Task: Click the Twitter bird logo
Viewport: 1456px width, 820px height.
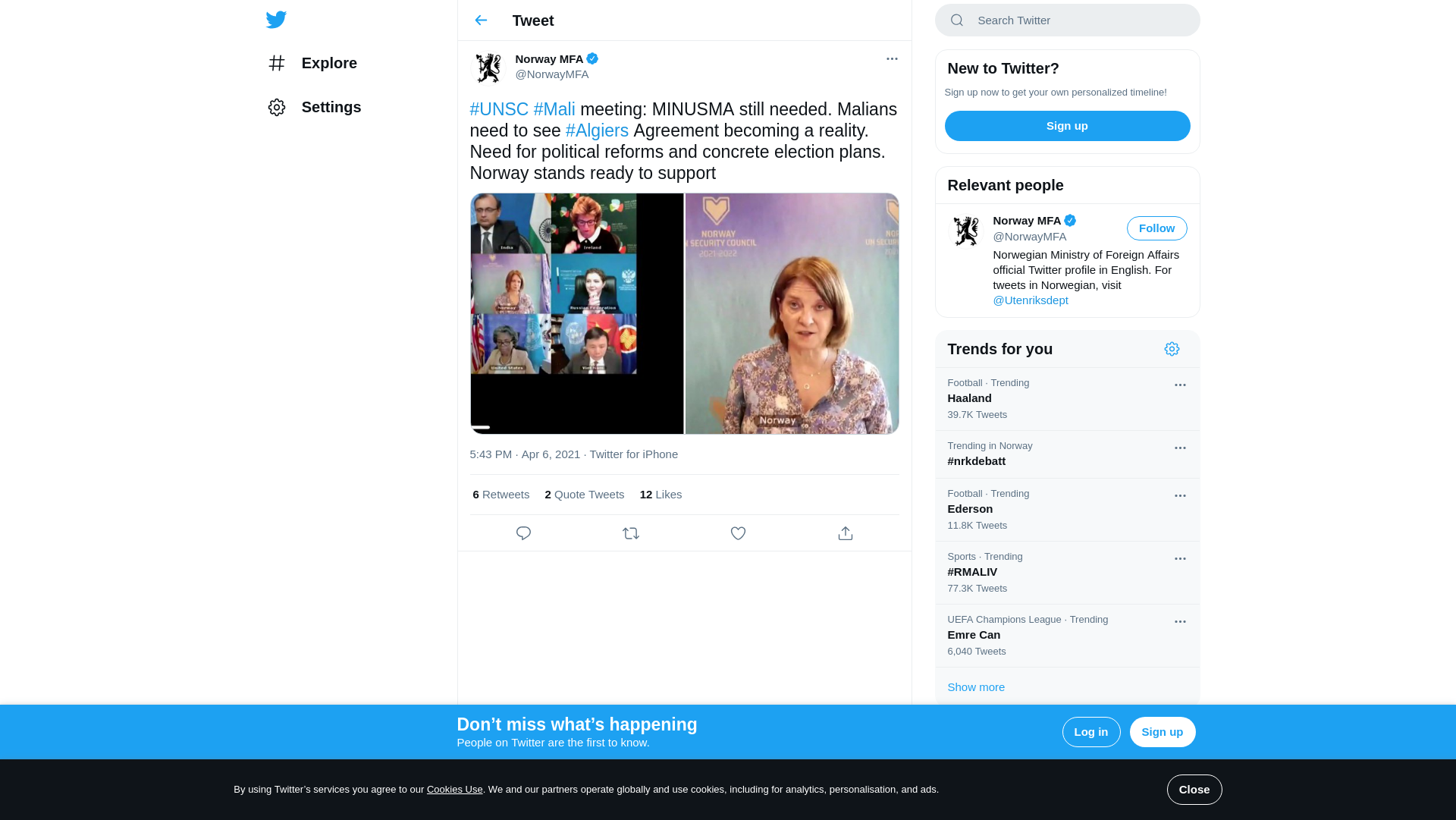Action: point(276,20)
